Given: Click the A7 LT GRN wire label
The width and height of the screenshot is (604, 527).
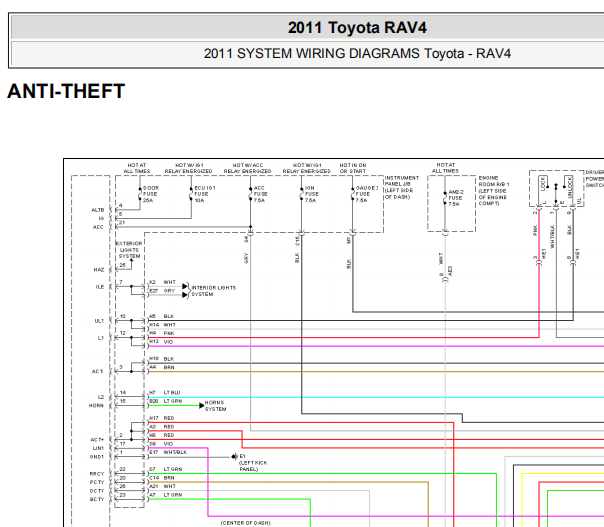Looking at the screenshot, I should coord(166,495).
